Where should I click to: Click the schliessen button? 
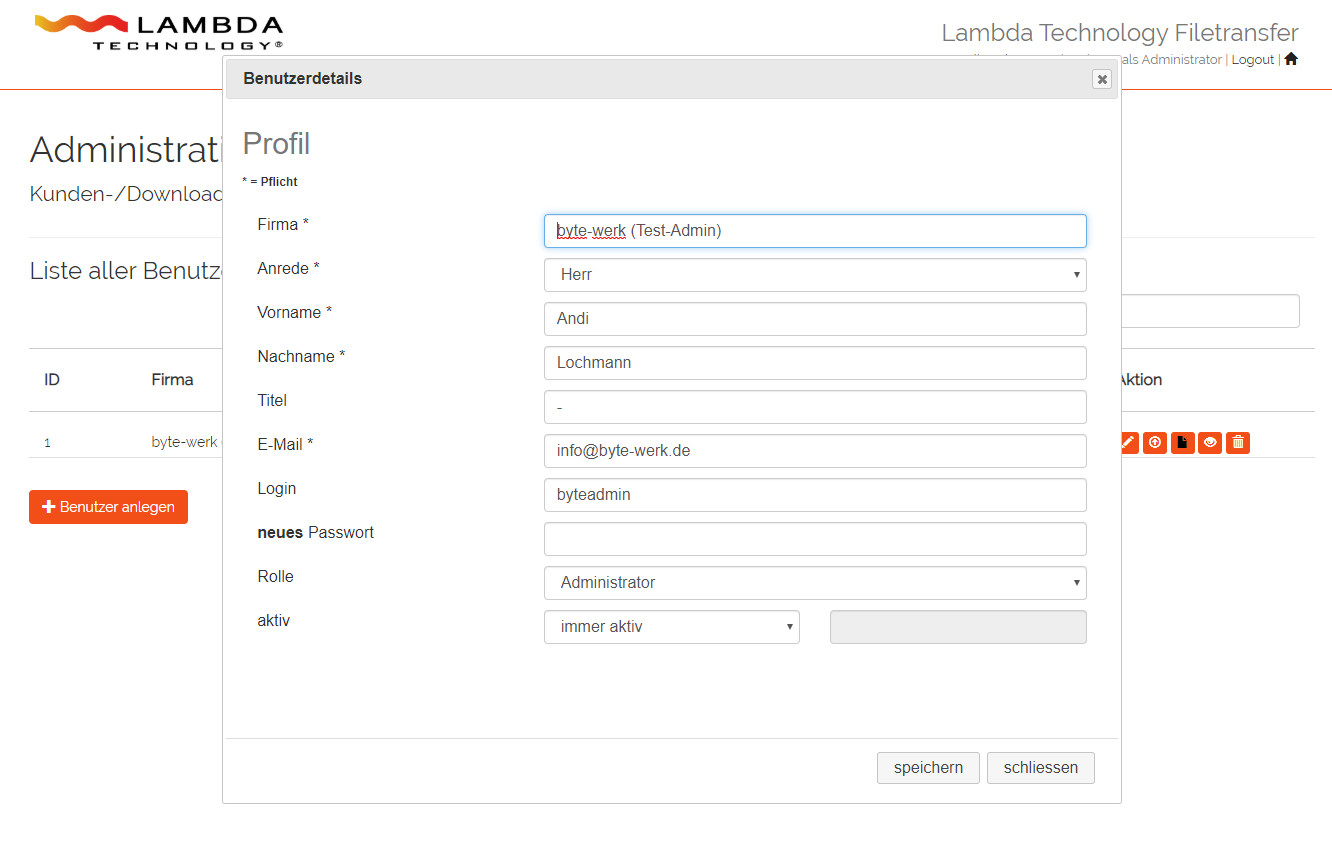[1040, 768]
